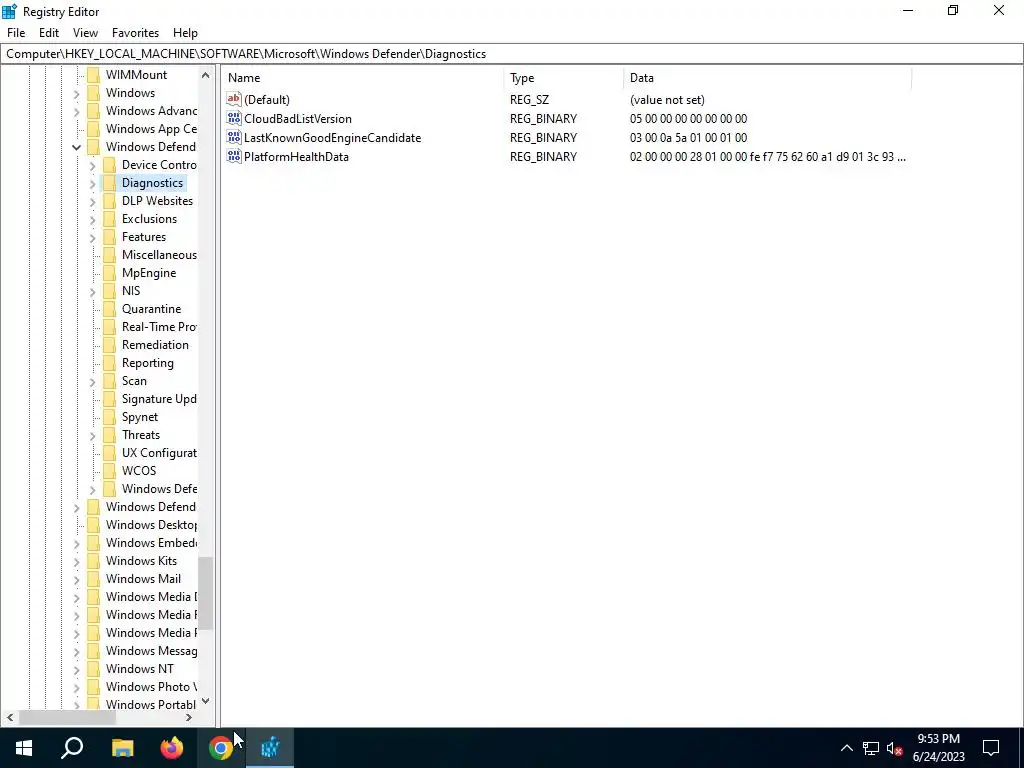Open File Explorer from taskbar

[x=122, y=748]
